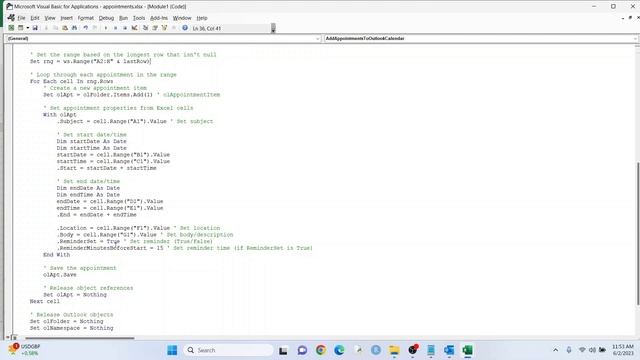Open Task View on the taskbar
Screen dimensions: 640x360
[x=283, y=350]
